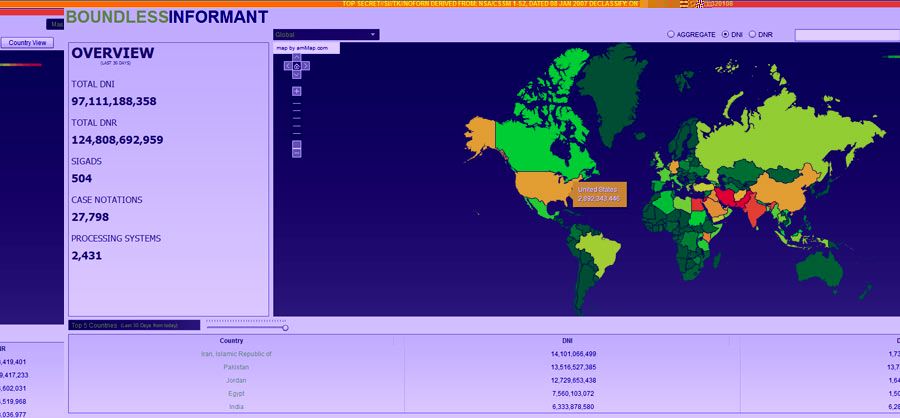This screenshot has height=418, width=900.
Task: Open the Global region dropdown
Action: tap(326, 34)
